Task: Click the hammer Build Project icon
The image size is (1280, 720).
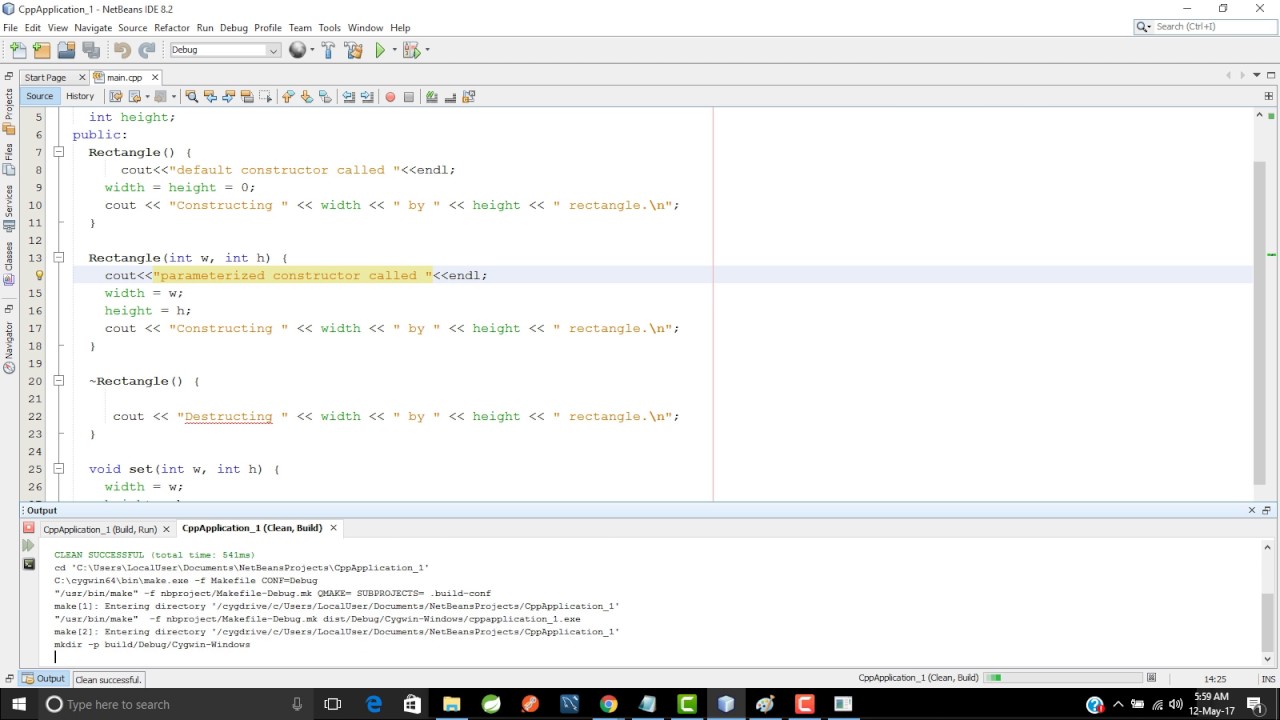Action: click(328, 50)
